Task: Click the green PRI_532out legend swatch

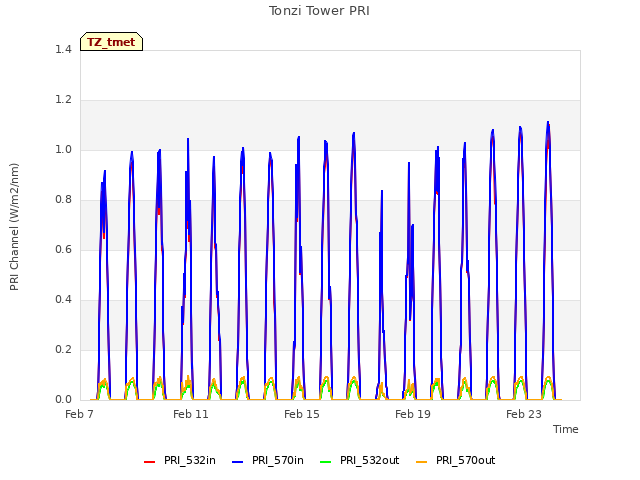Action: click(325, 462)
